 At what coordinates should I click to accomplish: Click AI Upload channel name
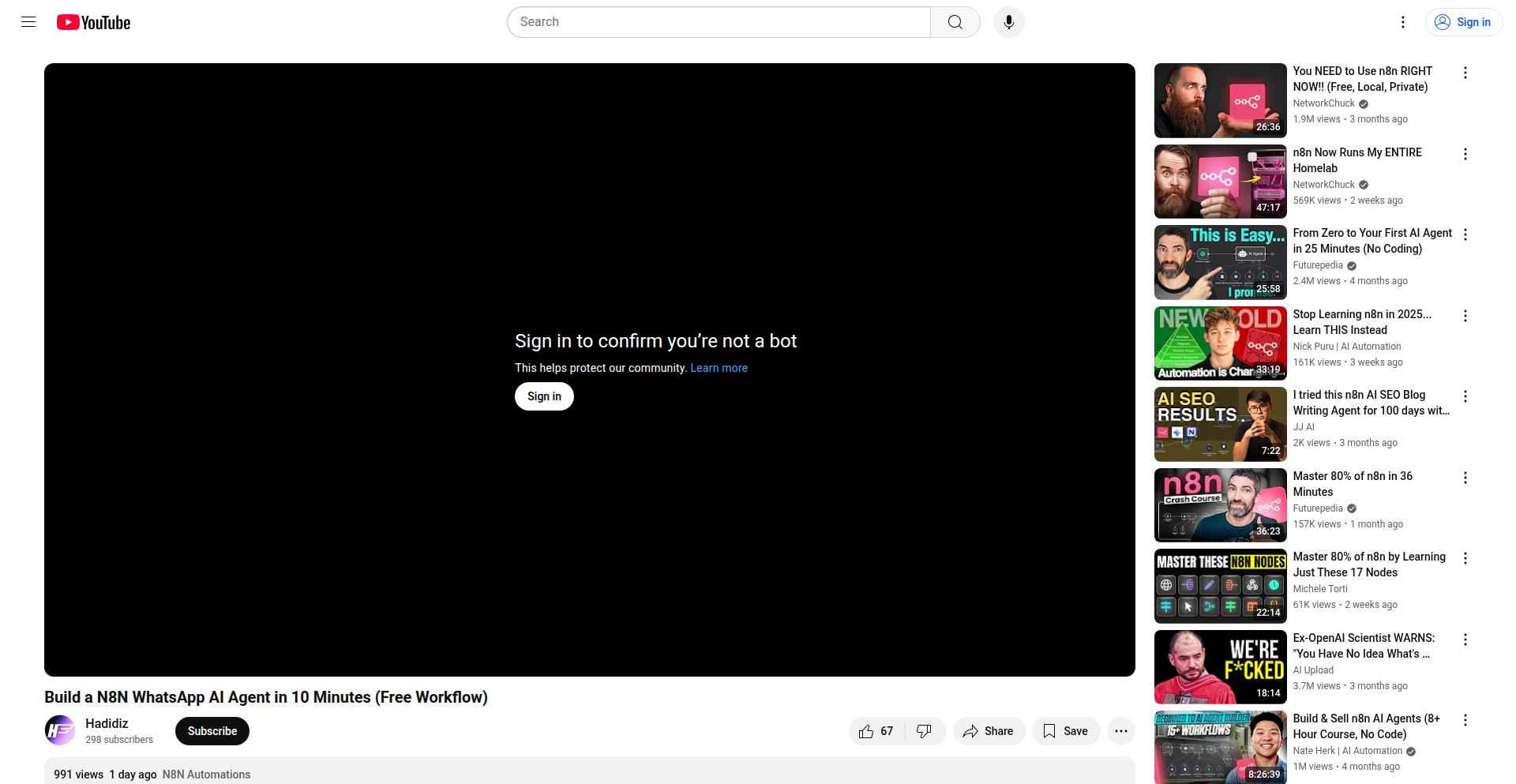click(1313, 670)
